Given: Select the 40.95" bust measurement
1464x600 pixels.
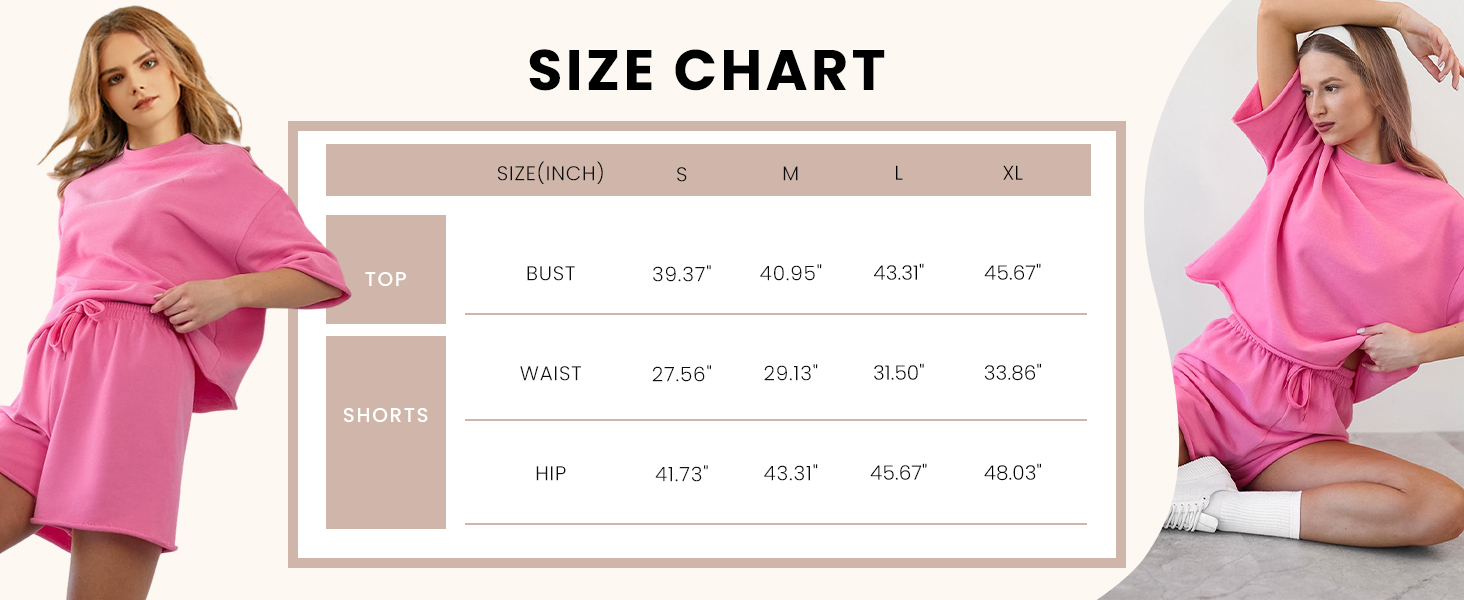Looking at the screenshot, I should click(790, 273).
